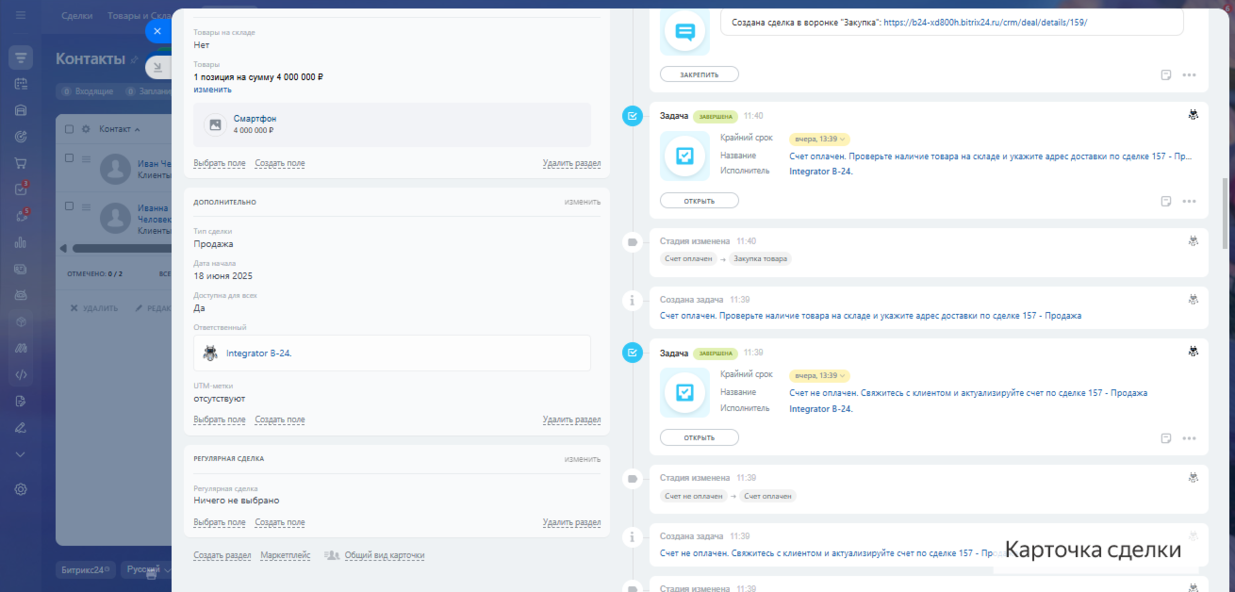Click the ЗАКРЕПИТЬ button on the comment

(x=699, y=74)
